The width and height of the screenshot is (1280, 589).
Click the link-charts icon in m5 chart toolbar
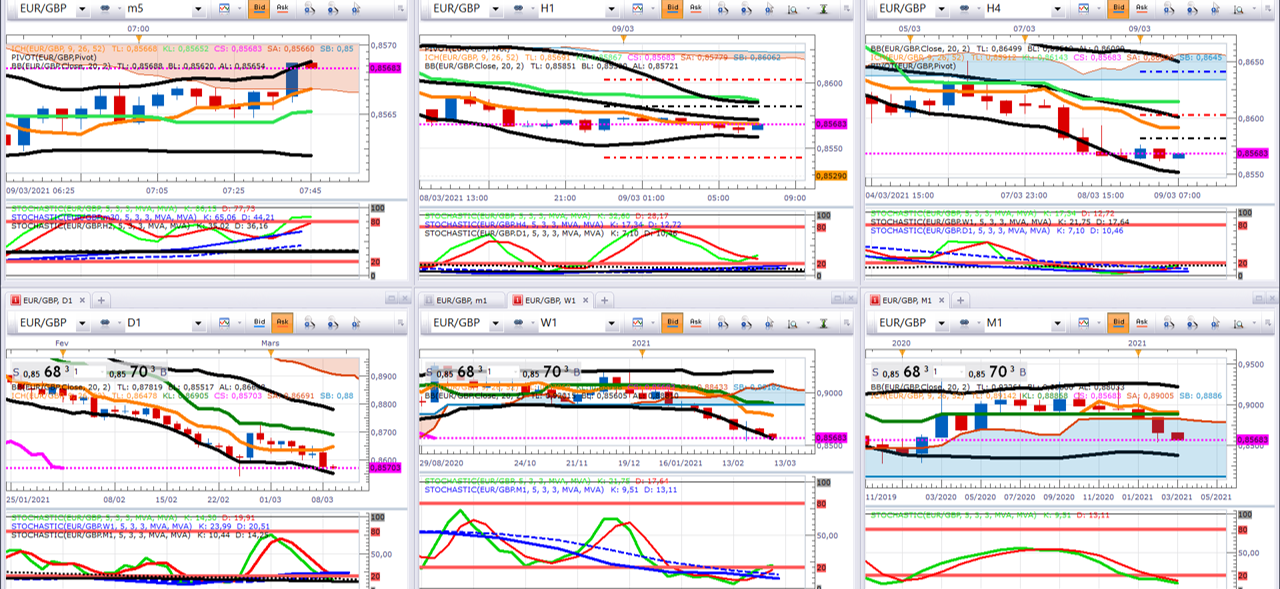105,8
